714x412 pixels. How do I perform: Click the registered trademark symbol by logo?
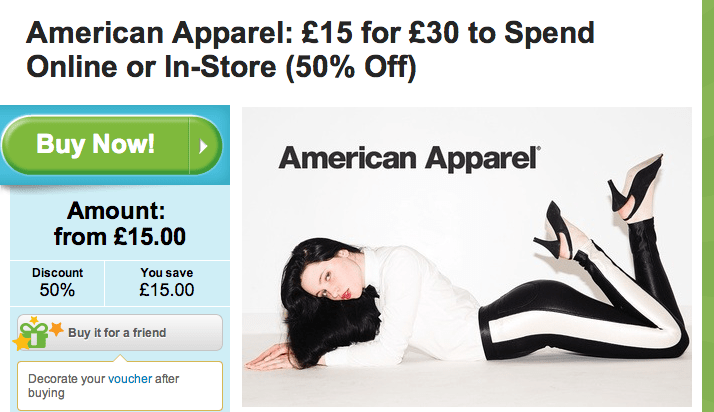pyautogui.click(x=539, y=148)
